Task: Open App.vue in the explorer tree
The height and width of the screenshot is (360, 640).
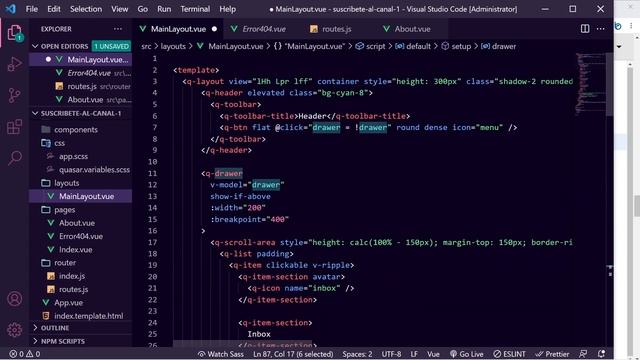Action: [68, 302]
